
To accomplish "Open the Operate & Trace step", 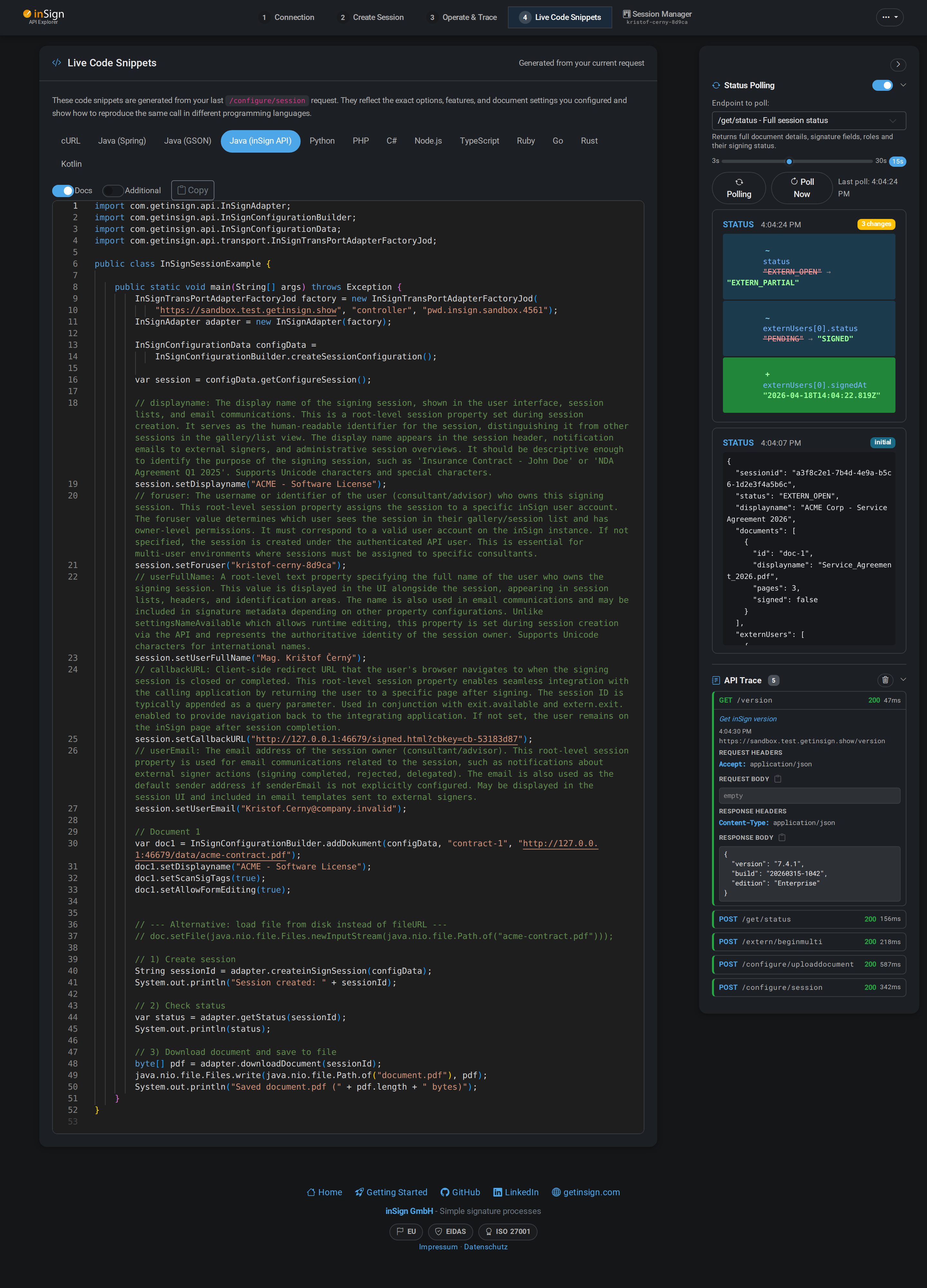I will point(463,18).
